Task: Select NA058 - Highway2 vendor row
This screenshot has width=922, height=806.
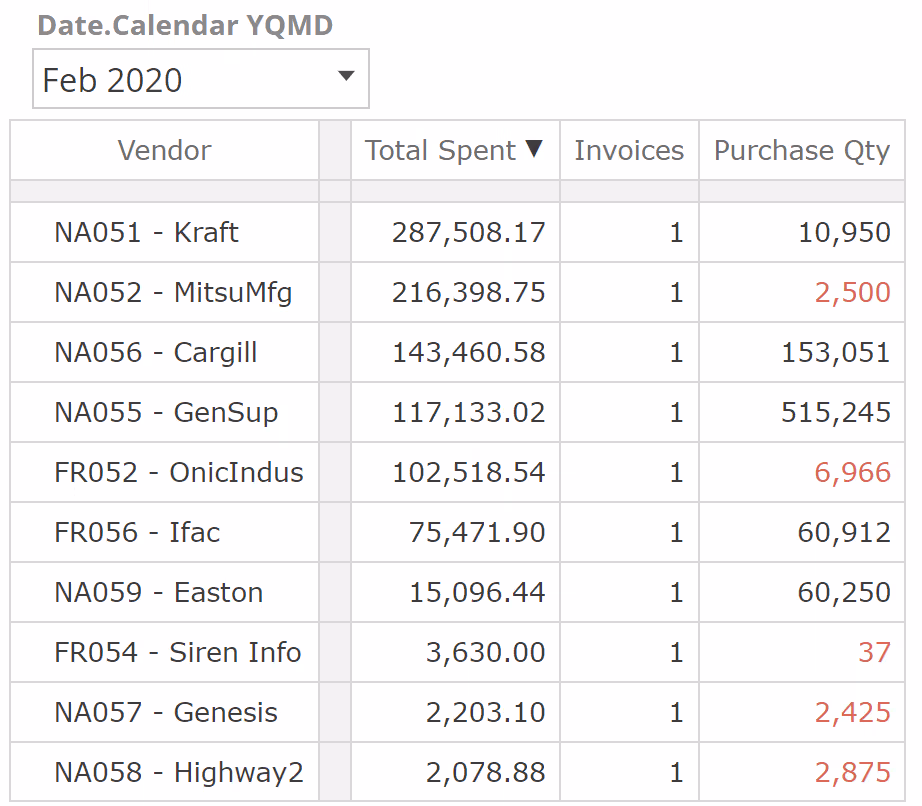Action: [x=178, y=773]
